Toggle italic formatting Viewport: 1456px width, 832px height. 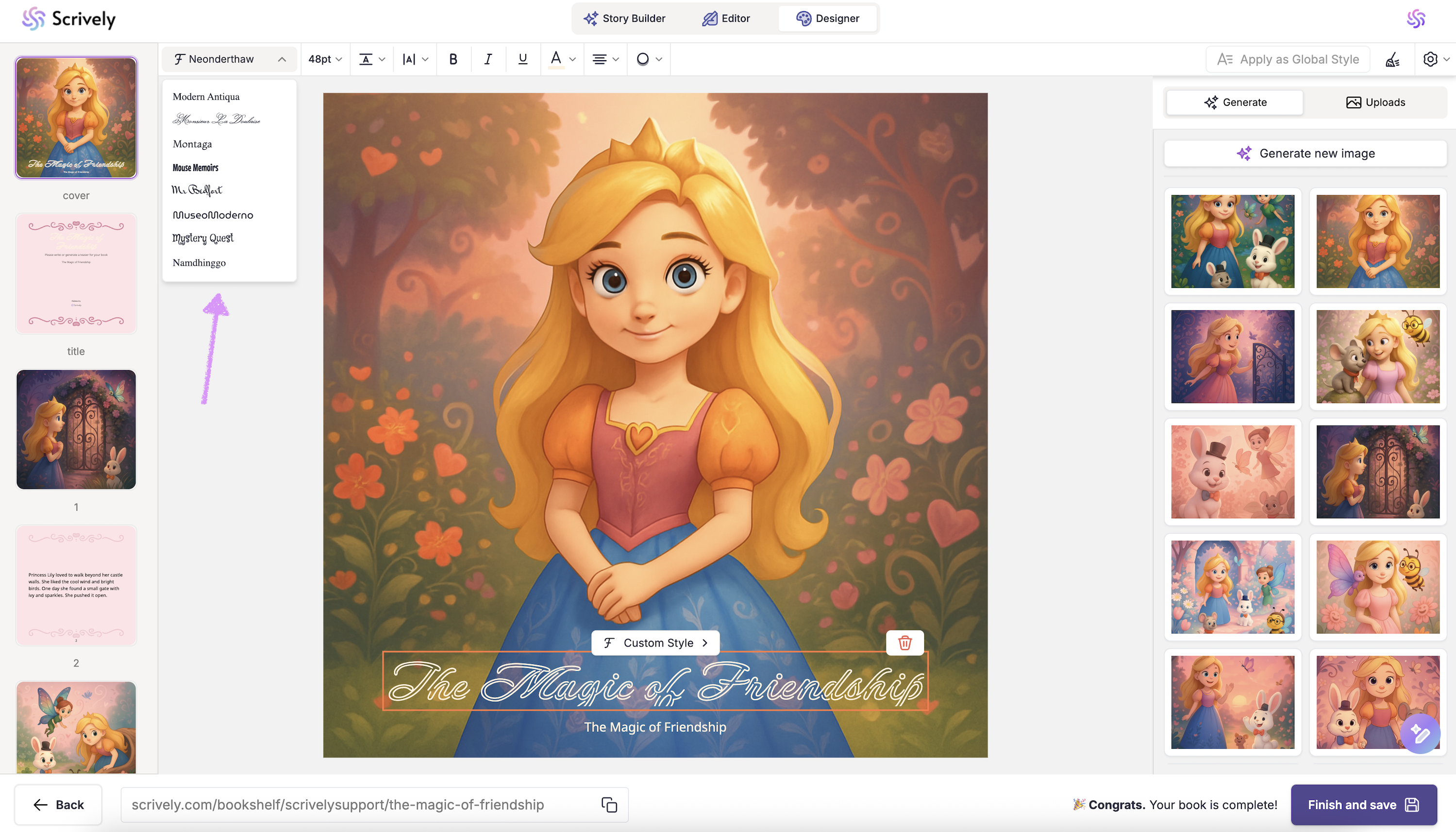pos(488,59)
